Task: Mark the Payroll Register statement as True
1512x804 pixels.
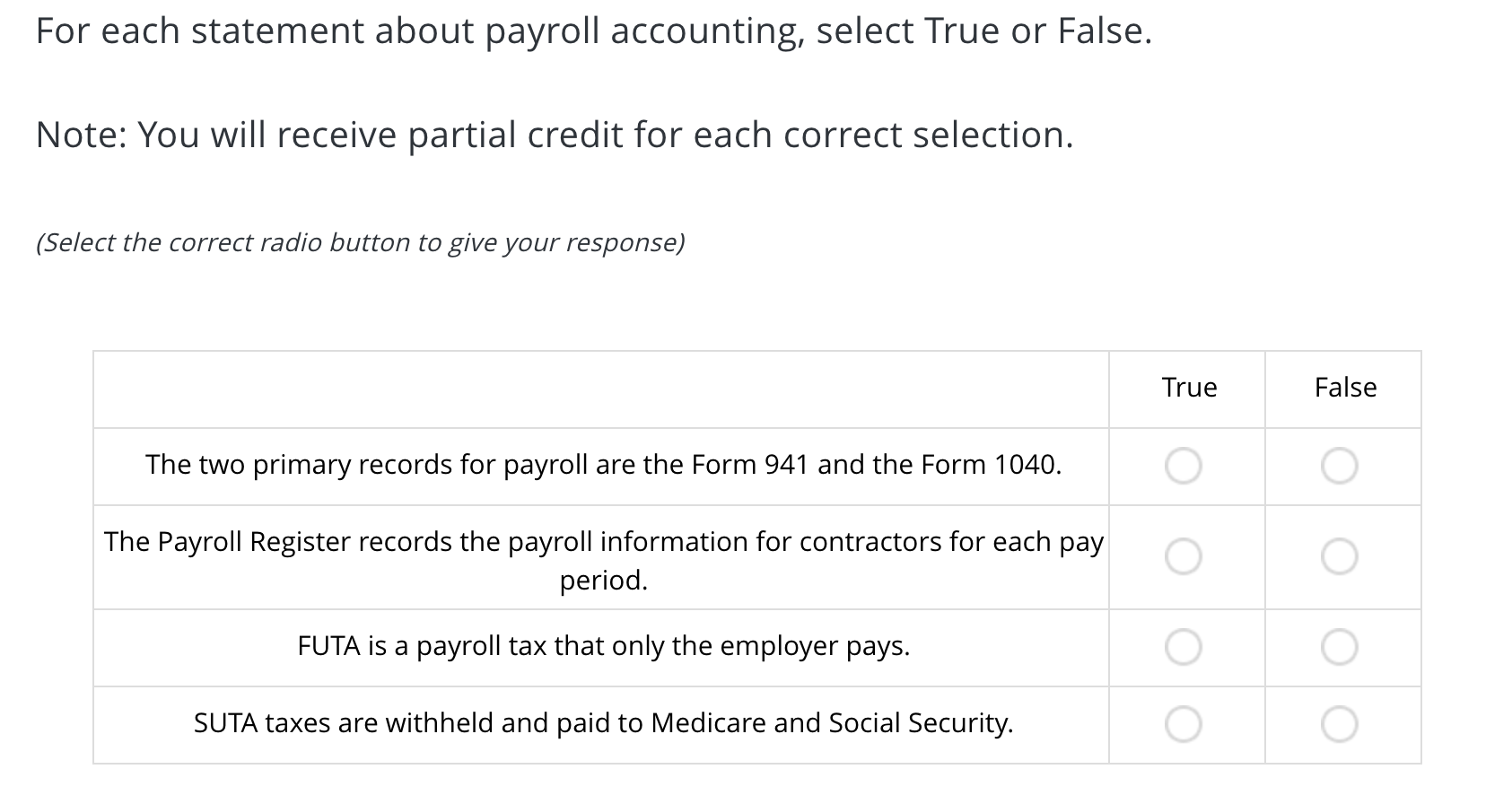Action: click(1184, 556)
